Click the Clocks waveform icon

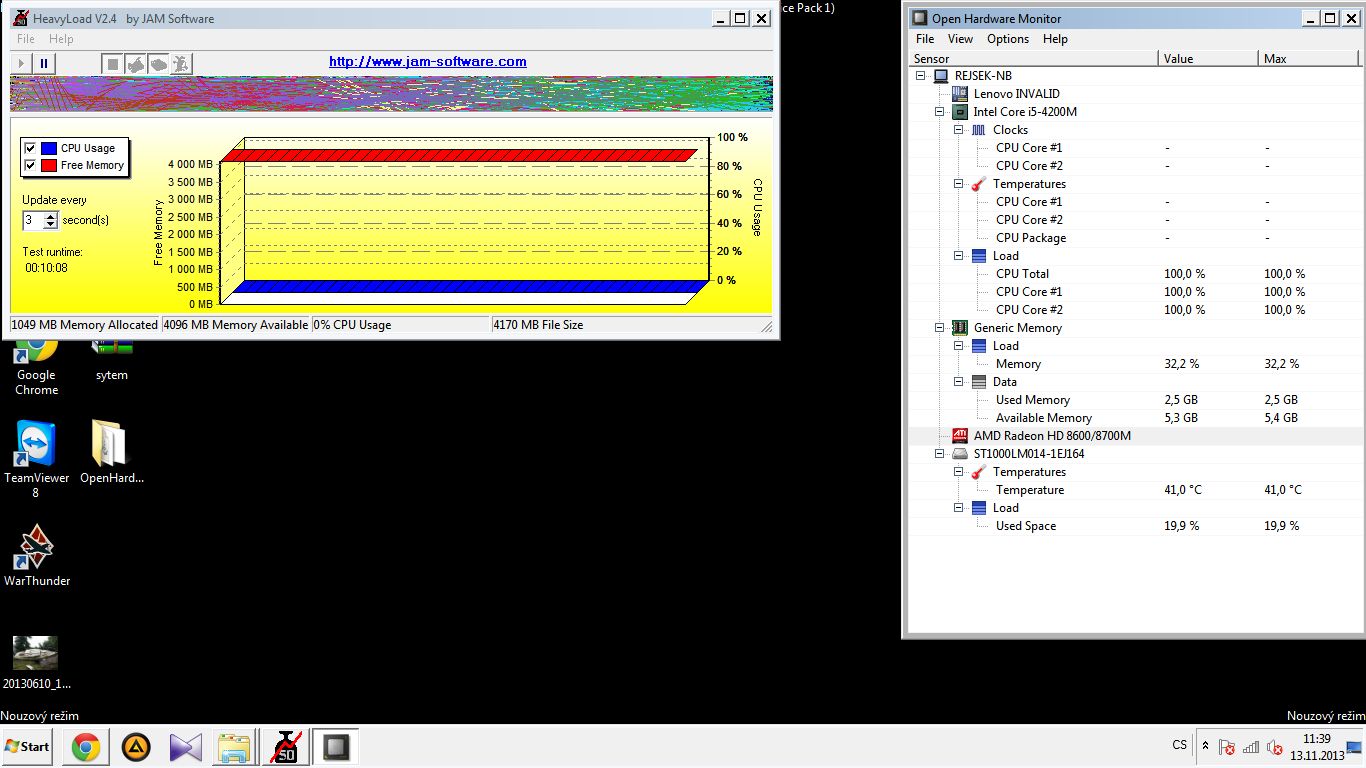tap(979, 130)
